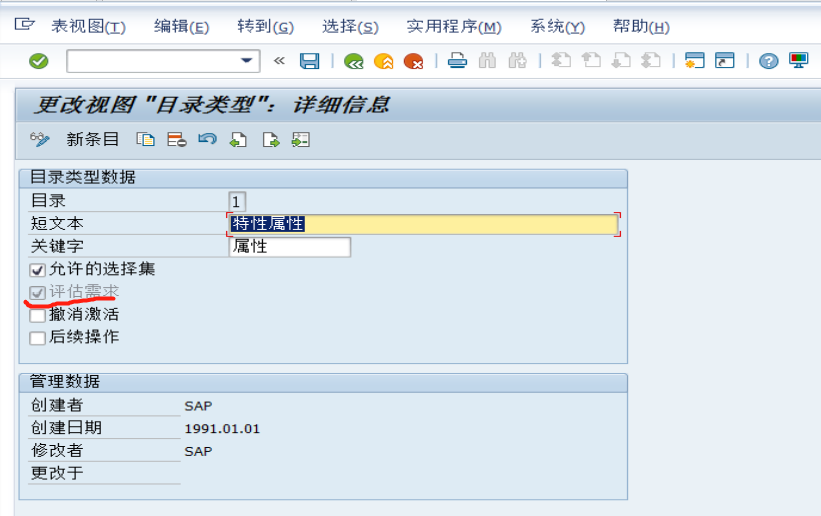Click the 关键字 field with 属性
Image resolution: width=821 pixels, height=516 pixels.
[x=290, y=247]
